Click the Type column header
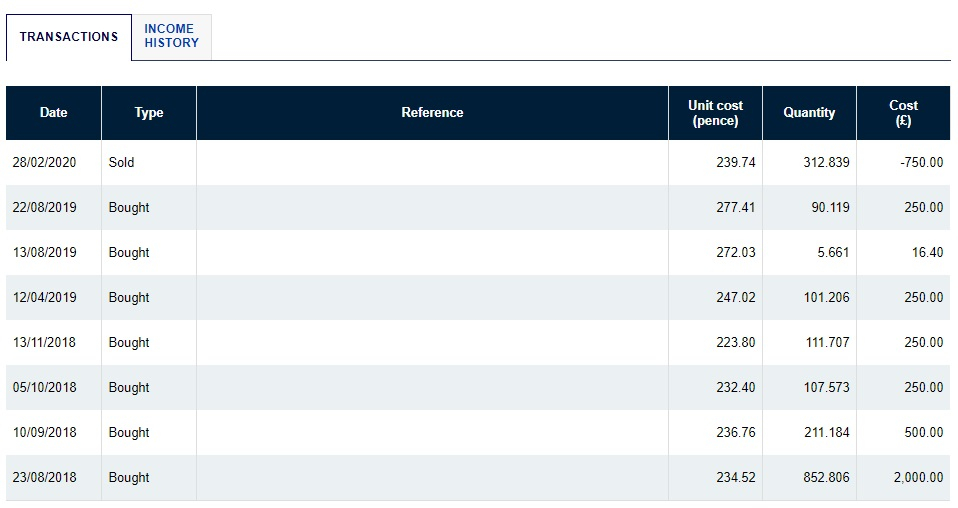 (x=149, y=113)
